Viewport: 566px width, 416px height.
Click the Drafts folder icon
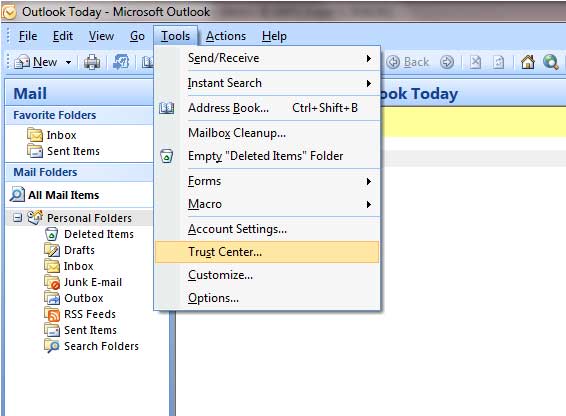click(52, 250)
